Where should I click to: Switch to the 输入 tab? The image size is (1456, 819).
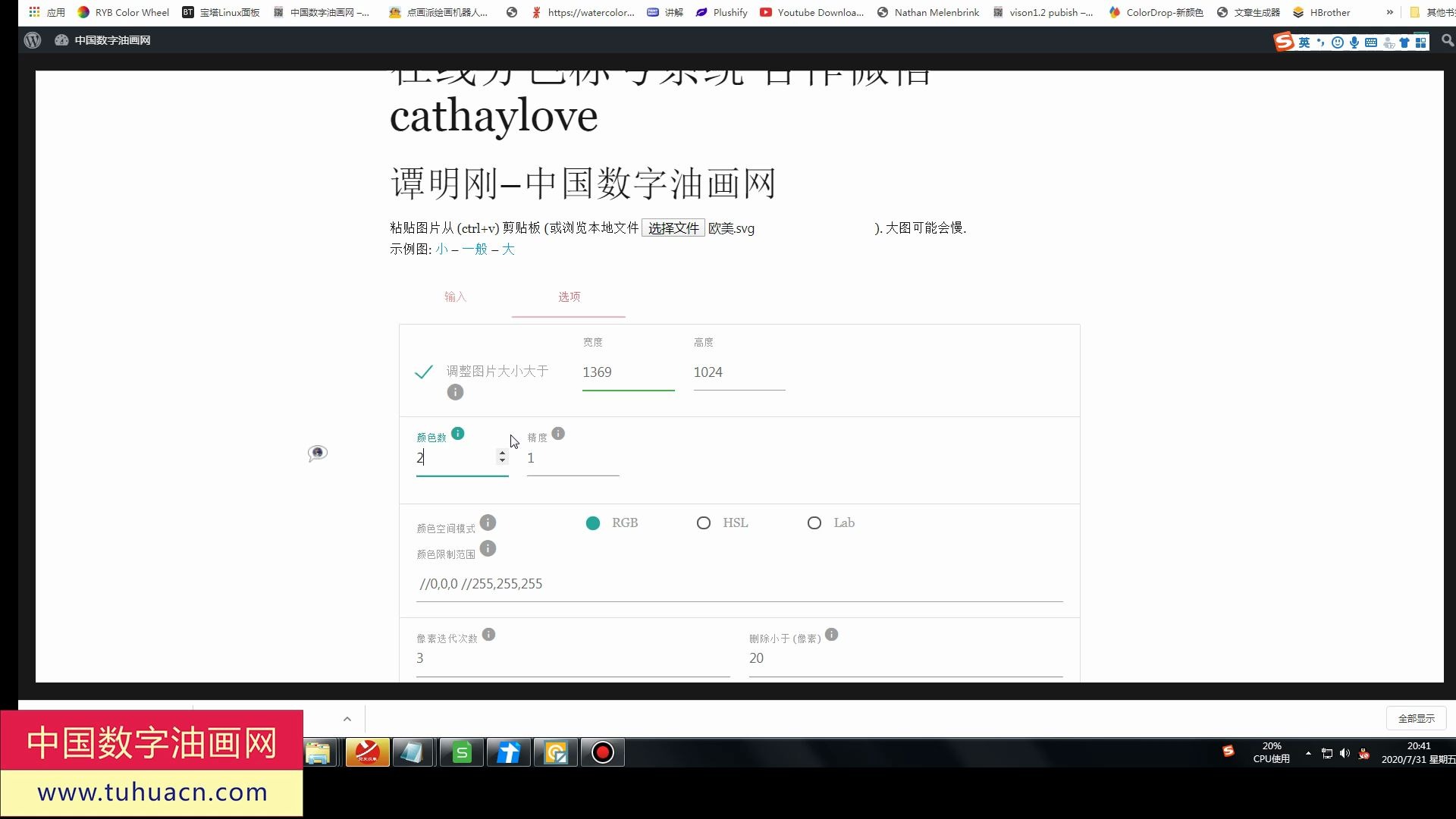coord(455,297)
